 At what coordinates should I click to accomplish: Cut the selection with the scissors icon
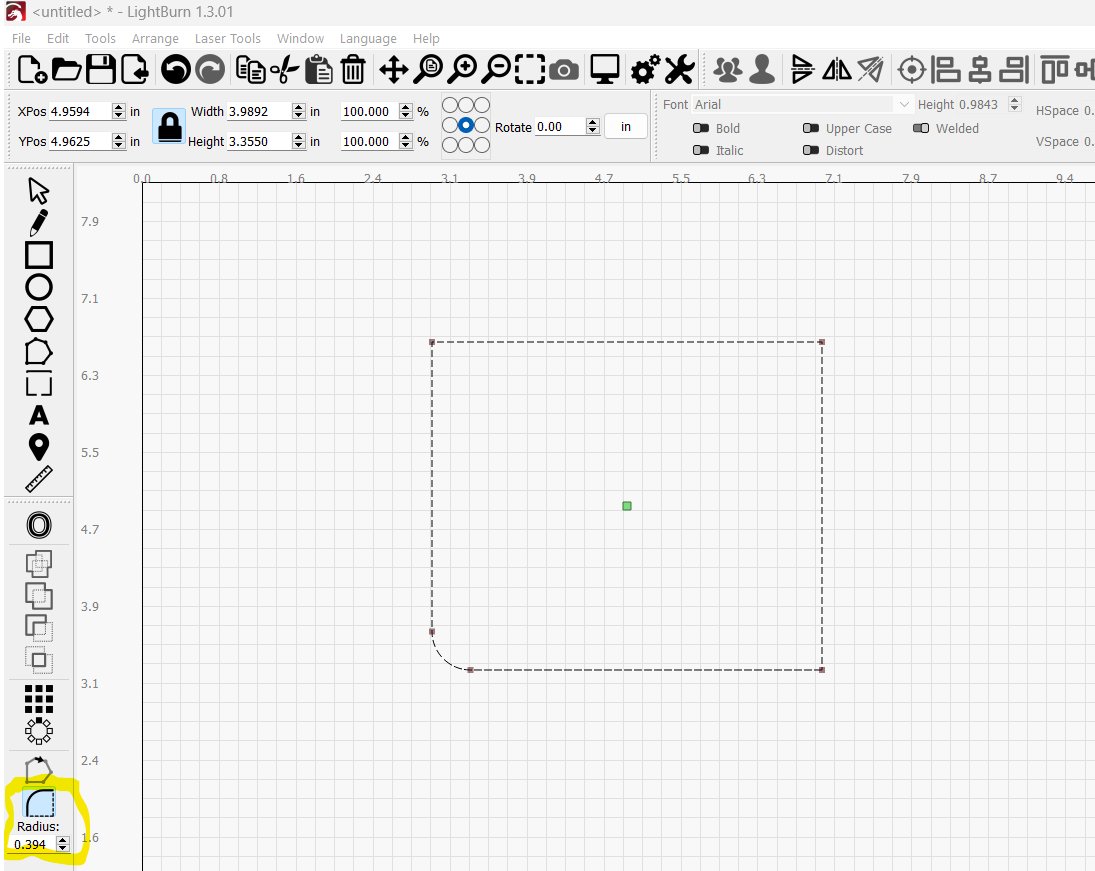click(284, 70)
